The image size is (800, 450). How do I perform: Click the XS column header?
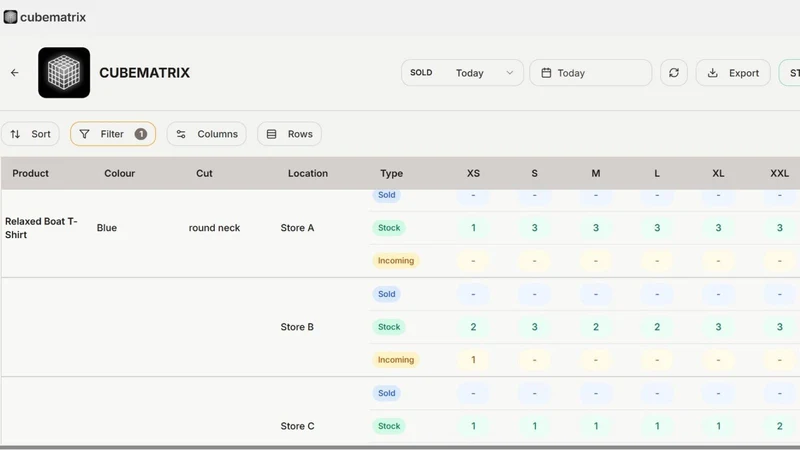tap(473, 173)
